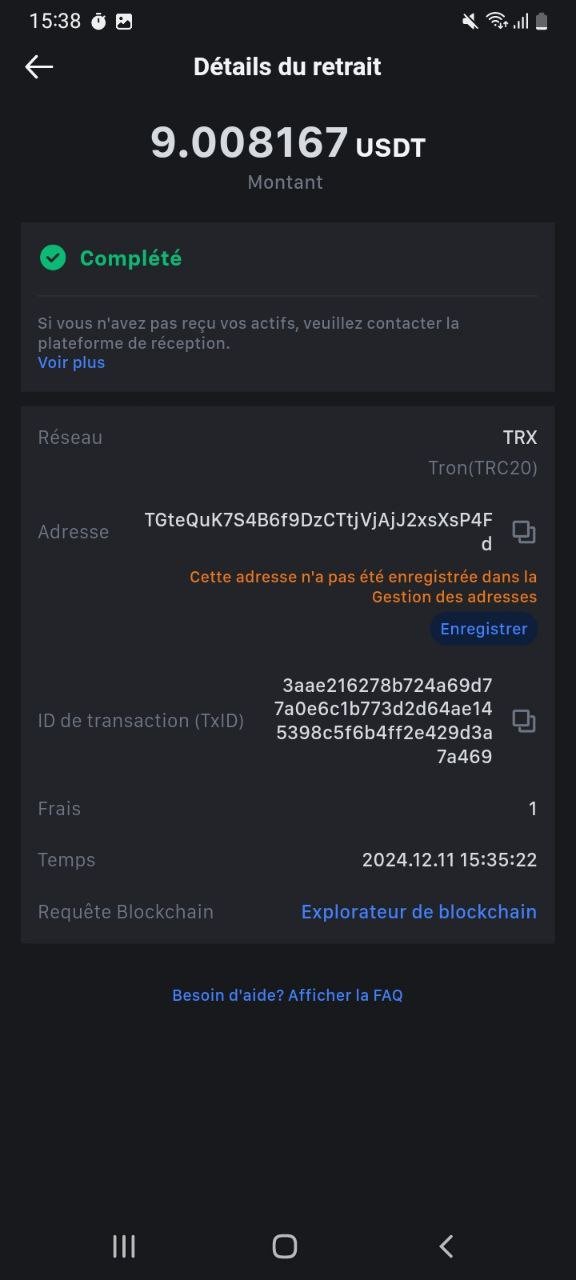Open Android recent apps button
Image resolution: width=576 pixels, height=1280 pixels.
(124, 1245)
